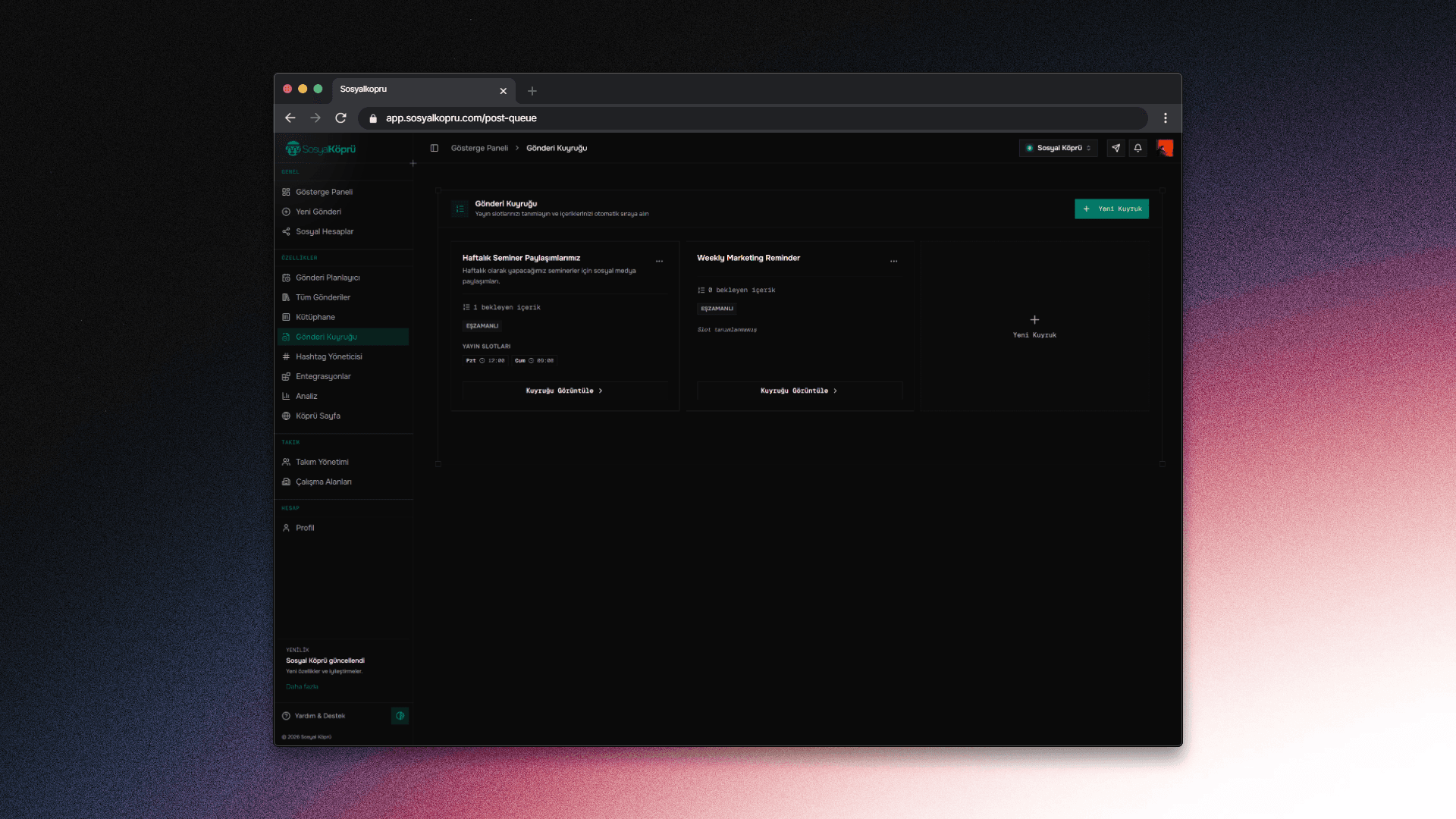Click the Daha fazla link
This screenshot has width=1456, height=819.
coord(302,686)
